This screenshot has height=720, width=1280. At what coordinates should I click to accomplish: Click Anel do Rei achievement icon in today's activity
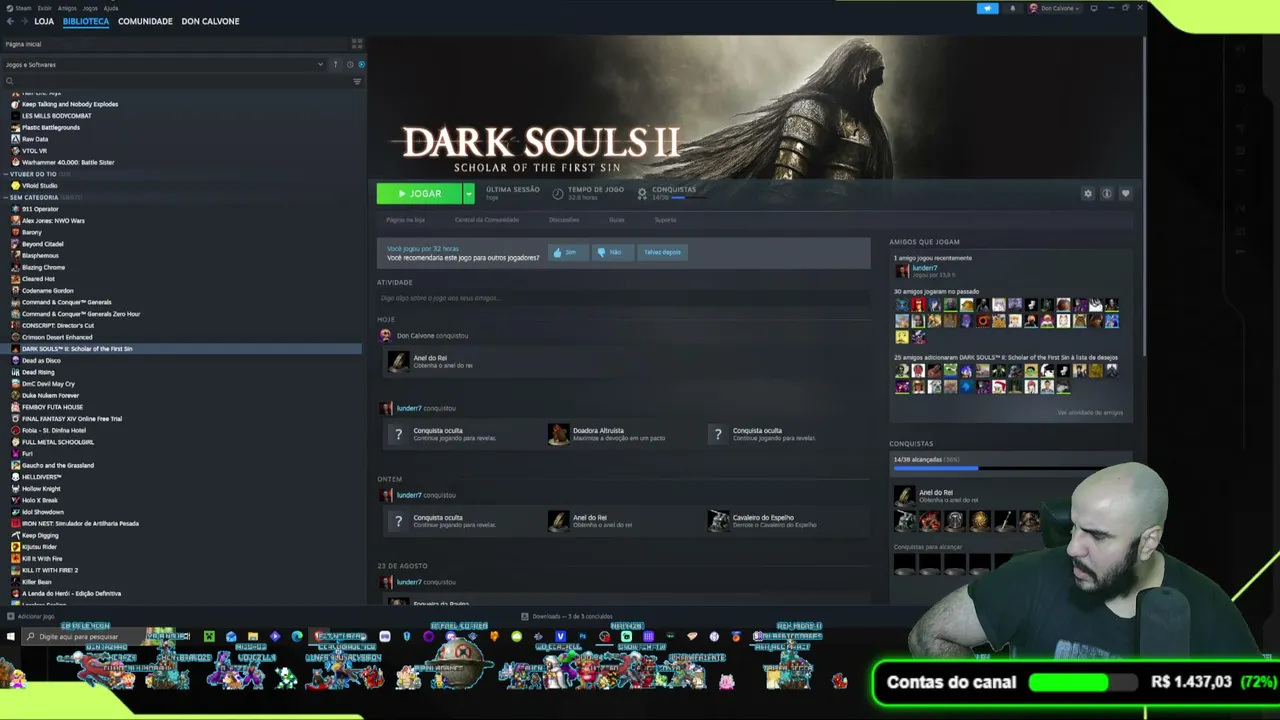(x=399, y=361)
